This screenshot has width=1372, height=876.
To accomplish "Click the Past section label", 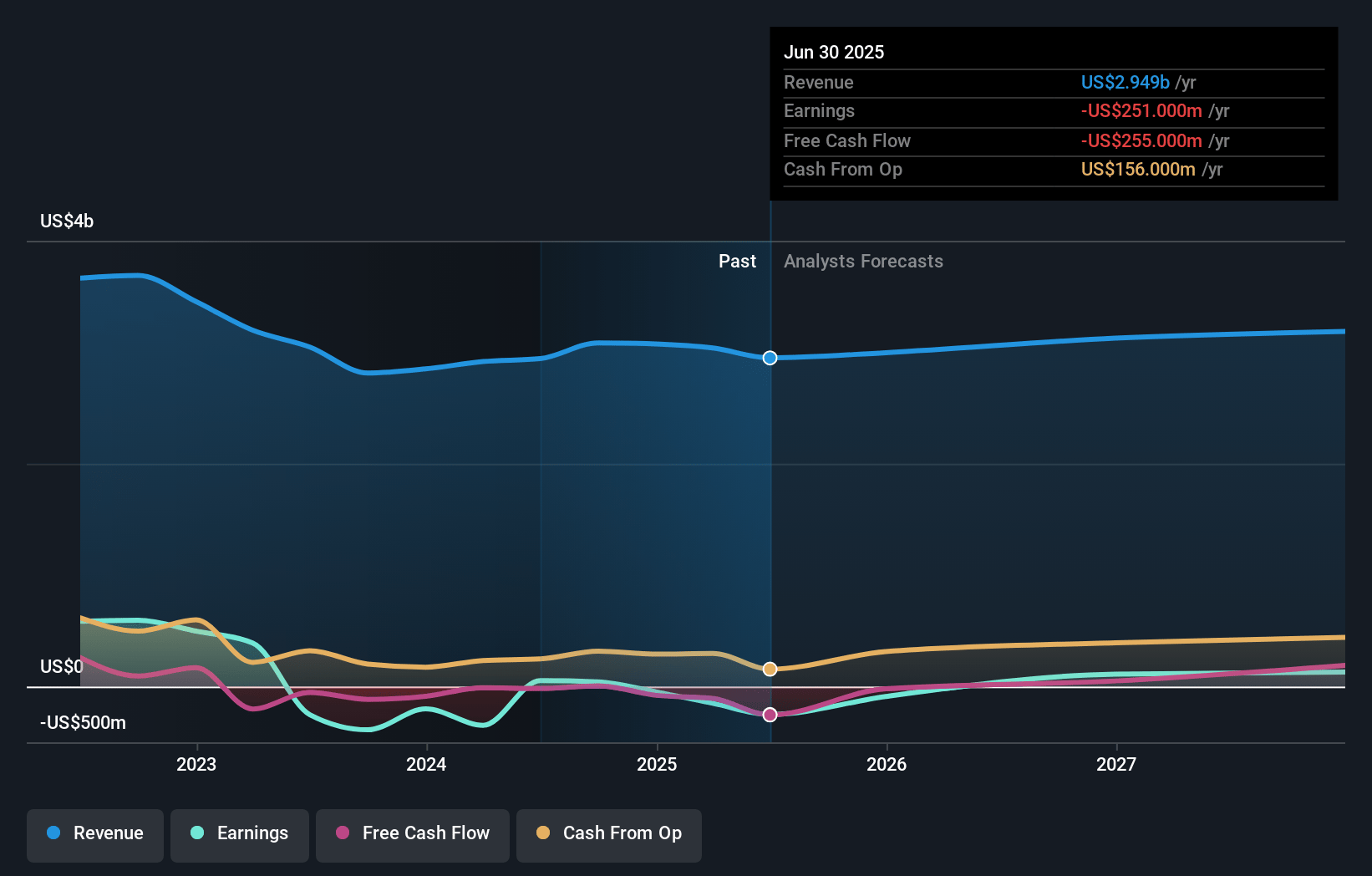I will coord(737,261).
